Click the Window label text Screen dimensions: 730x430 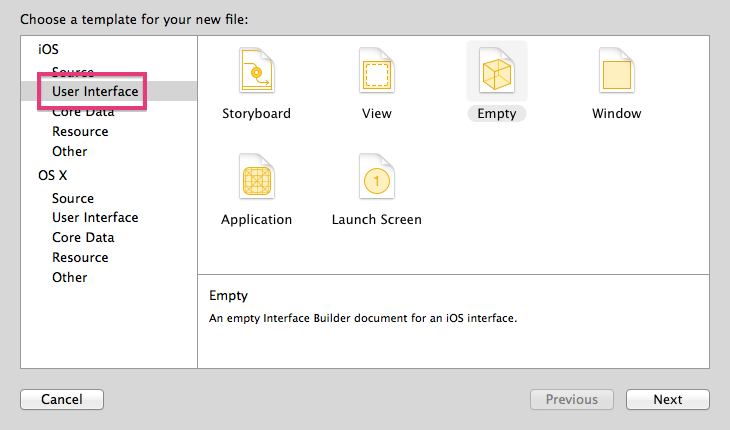pyautogui.click(x=617, y=114)
